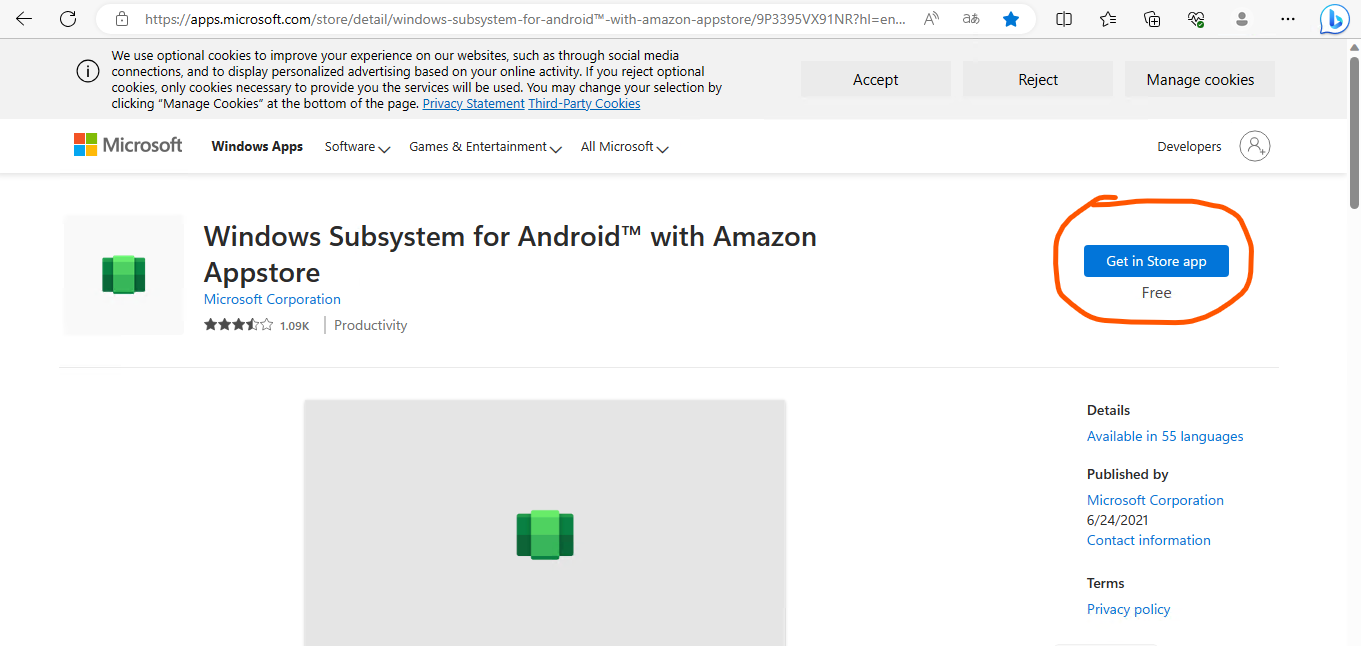Viewport: 1361px width, 646px height.
Task: View site information lock icon
Action: point(122,19)
